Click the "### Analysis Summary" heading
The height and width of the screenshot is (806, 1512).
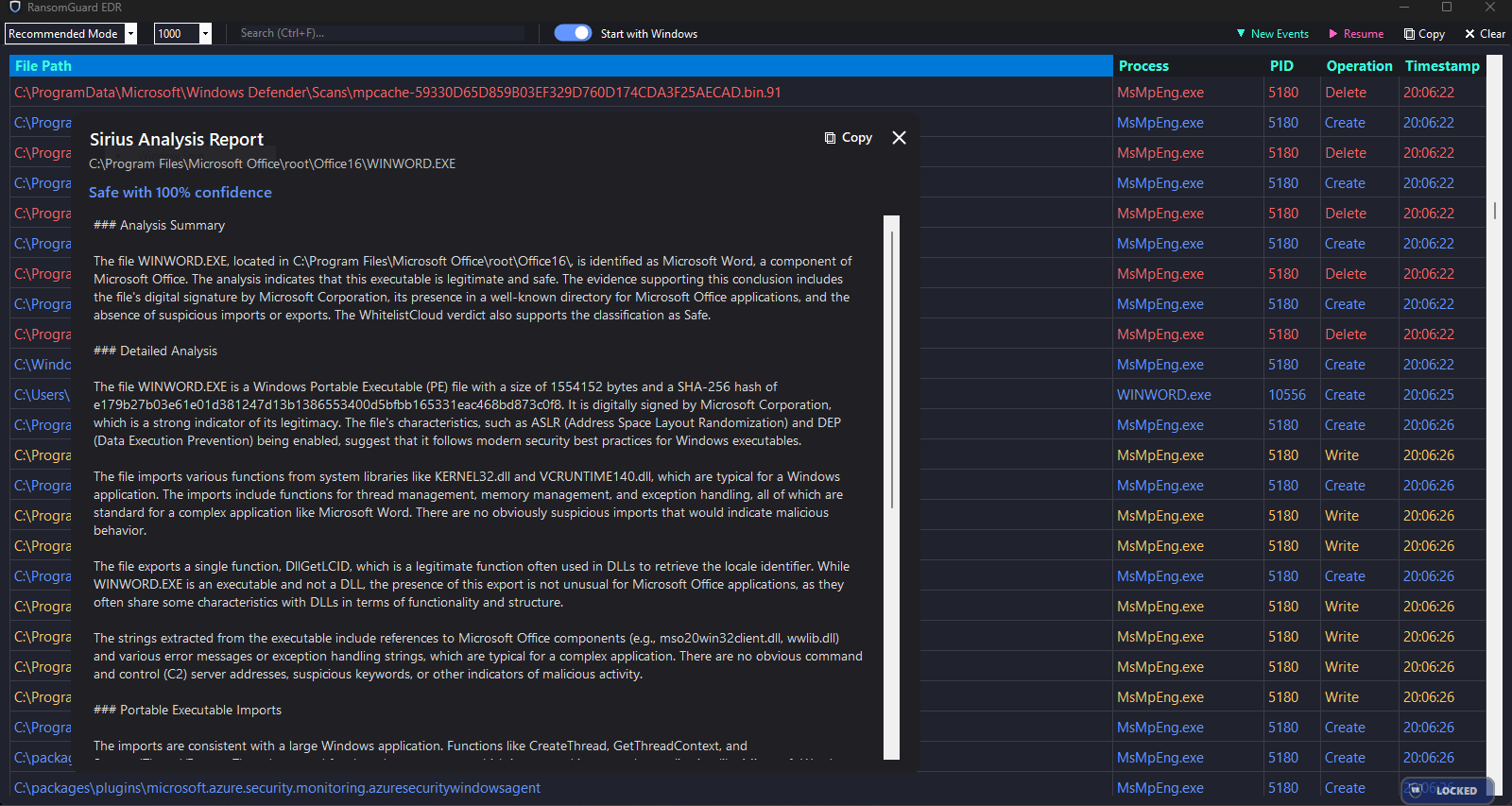tap(159, 226)
